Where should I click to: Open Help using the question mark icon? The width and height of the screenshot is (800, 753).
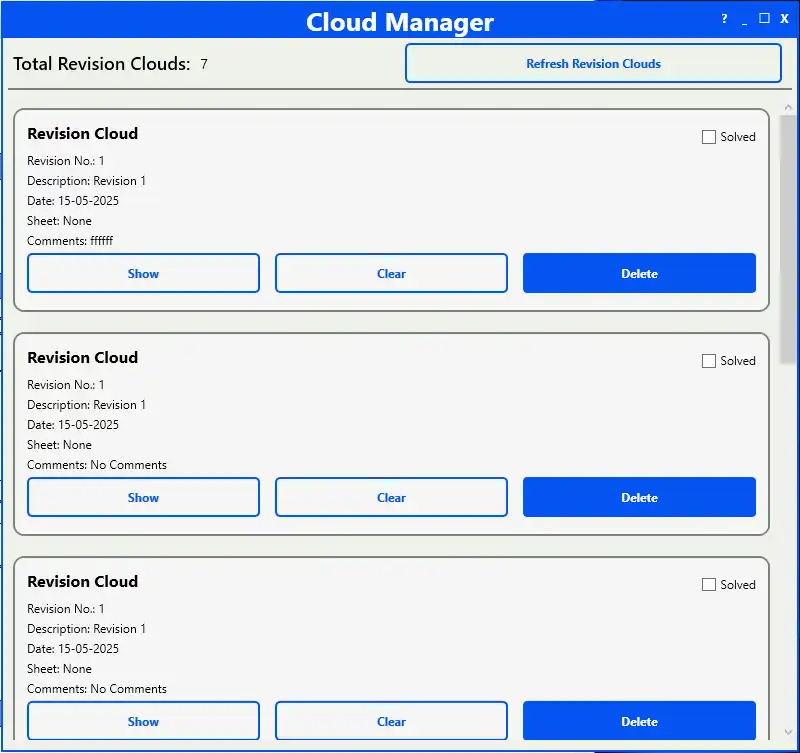click(x=723, y=19)
